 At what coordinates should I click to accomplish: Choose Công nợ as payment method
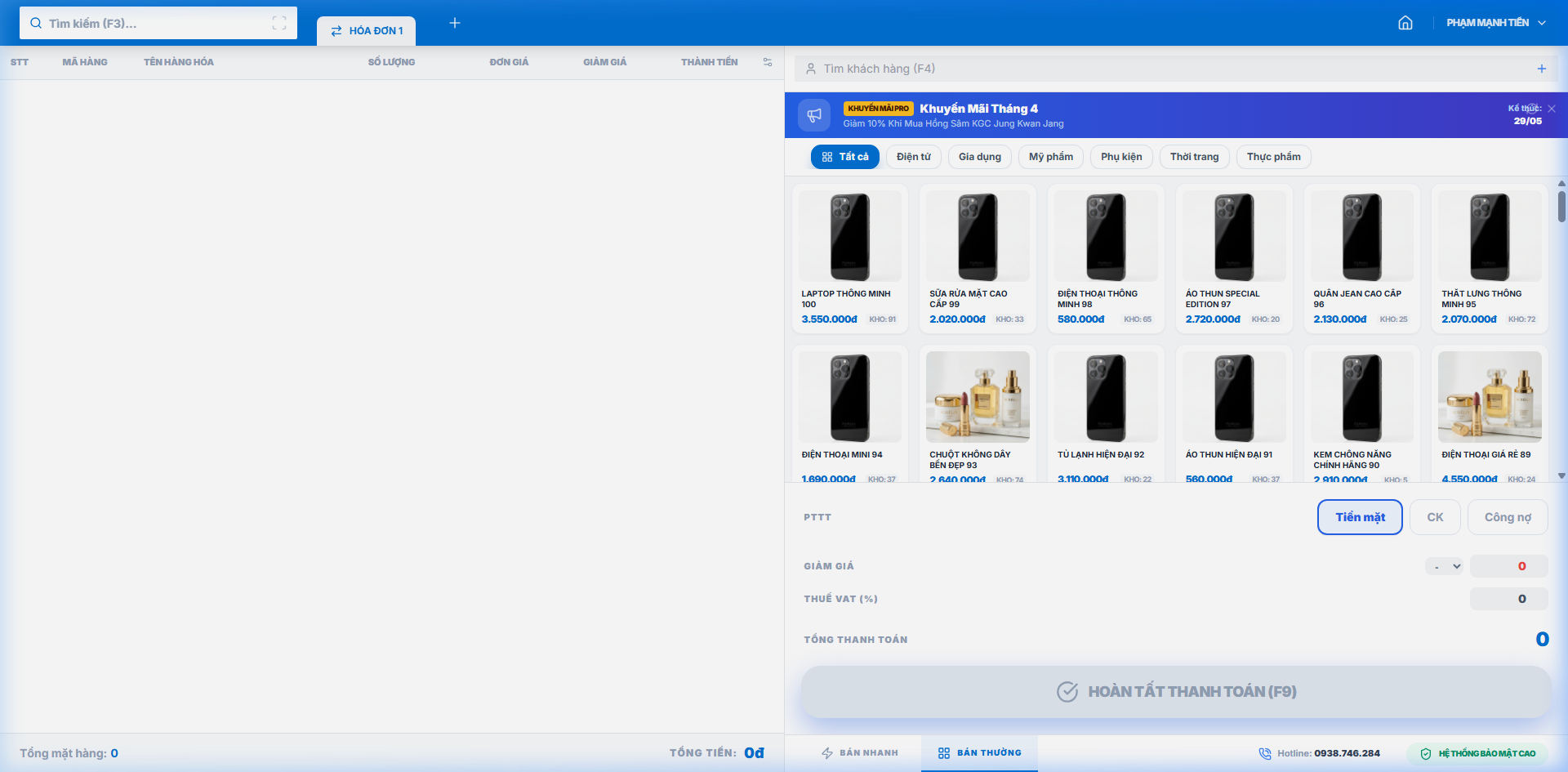click(1508, 516)
